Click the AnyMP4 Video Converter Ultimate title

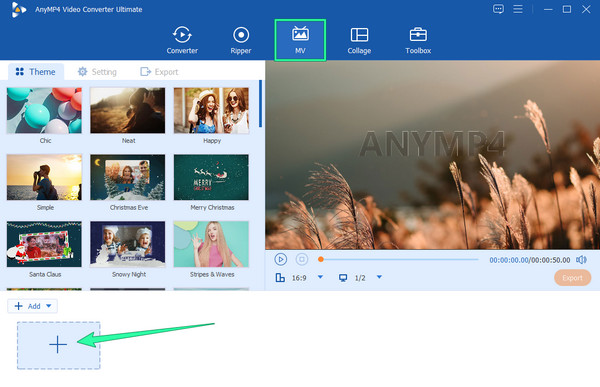point(88,9)
